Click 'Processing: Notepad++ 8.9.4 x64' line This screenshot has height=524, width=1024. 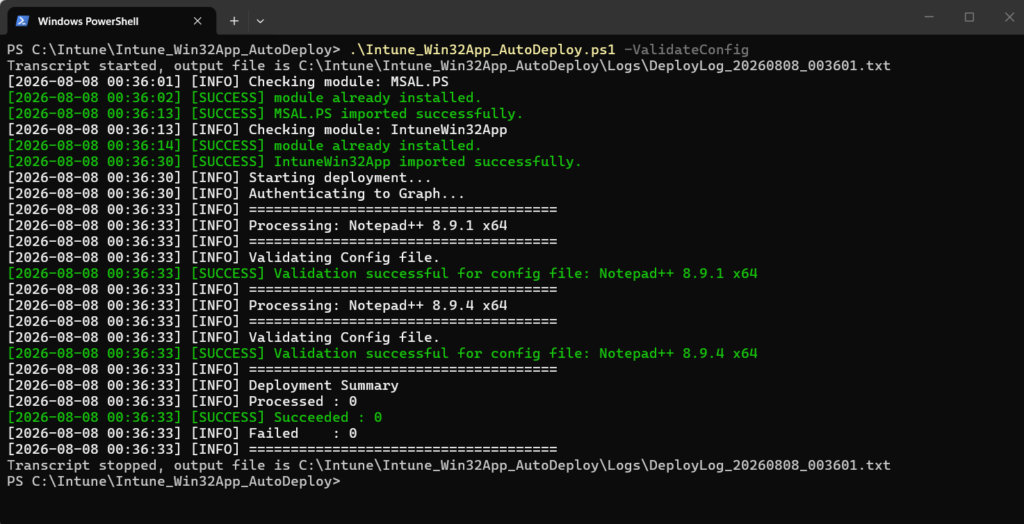point(257,305)
